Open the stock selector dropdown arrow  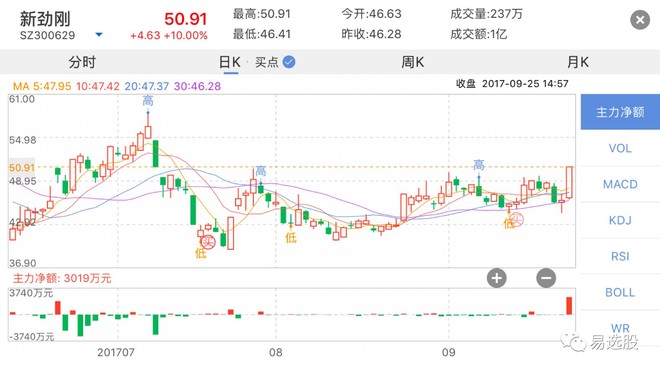pos(99,35)
